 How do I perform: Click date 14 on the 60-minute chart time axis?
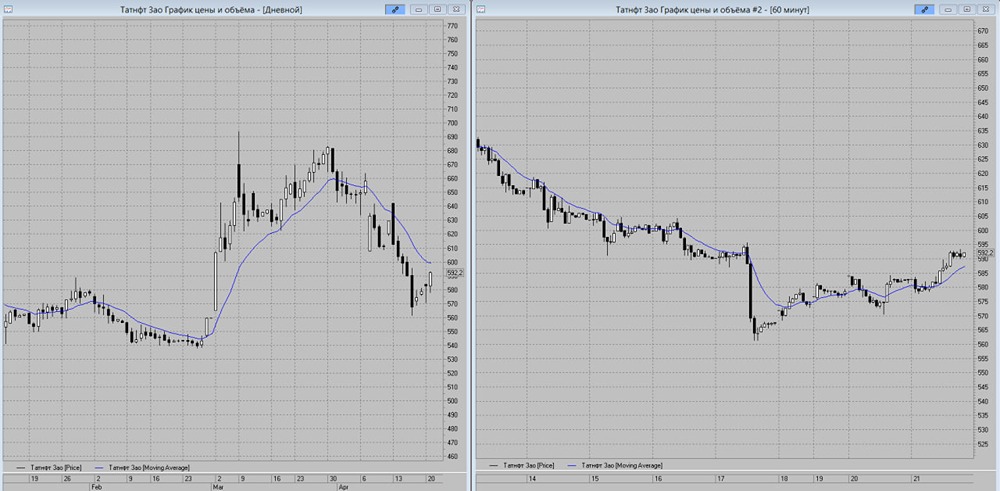pyautogui.click(x=533, y=478)
